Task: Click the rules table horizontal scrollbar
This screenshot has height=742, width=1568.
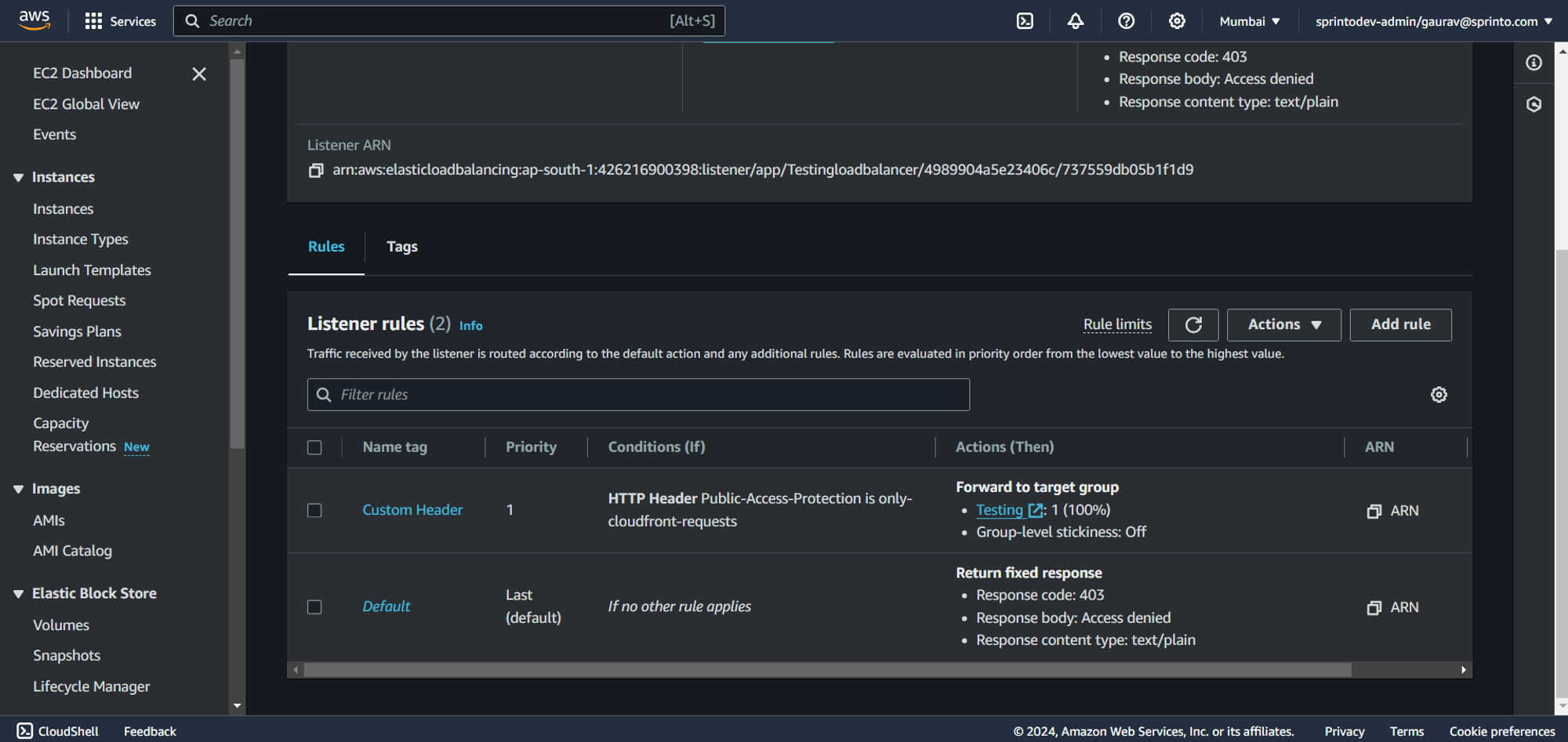Action: tap(827, 670)
